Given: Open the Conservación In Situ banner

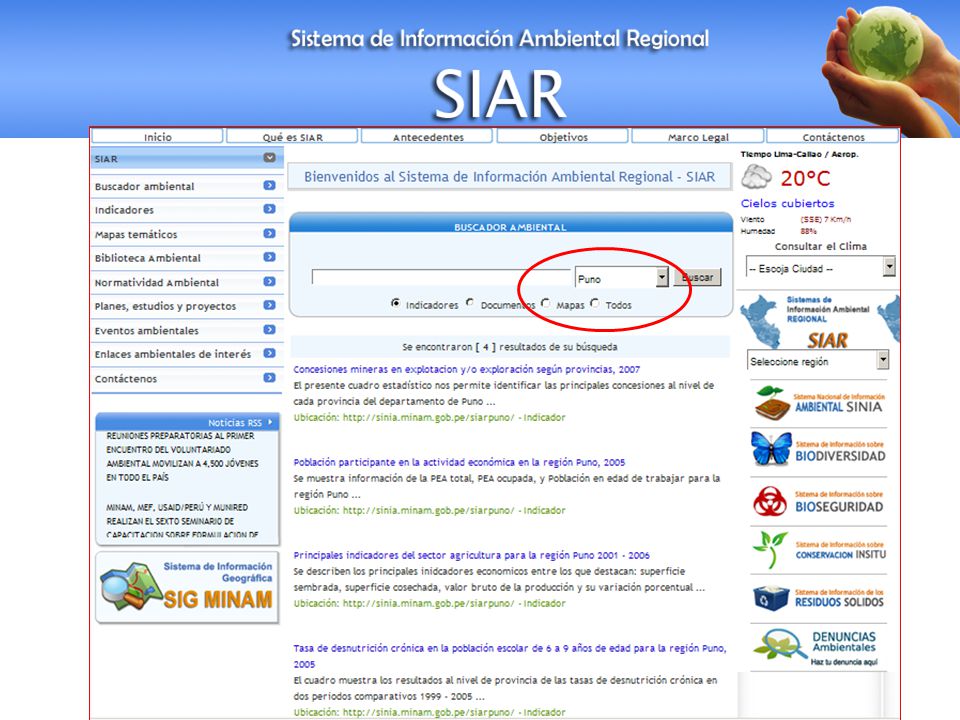Looking at the screenshot, I should [x=819, y=550].
